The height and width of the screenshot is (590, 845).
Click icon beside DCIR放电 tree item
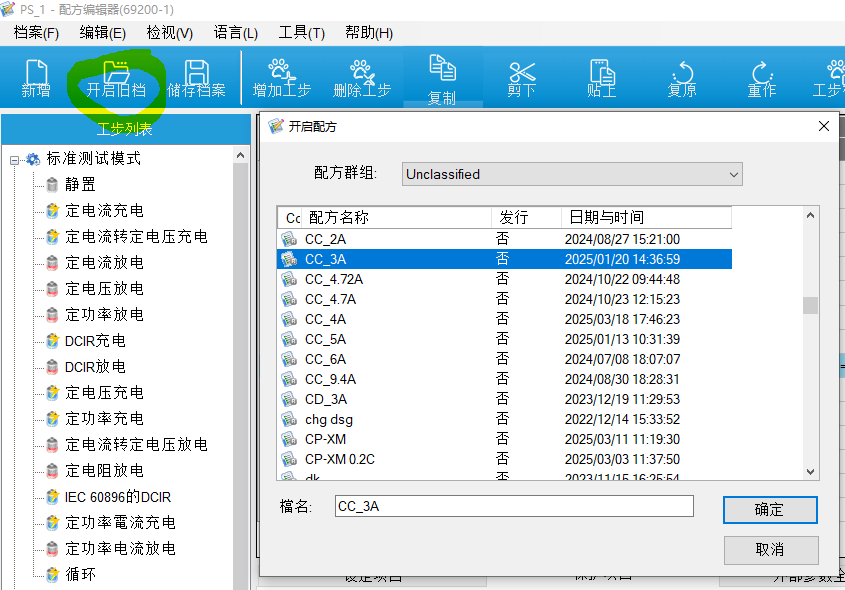52,367
